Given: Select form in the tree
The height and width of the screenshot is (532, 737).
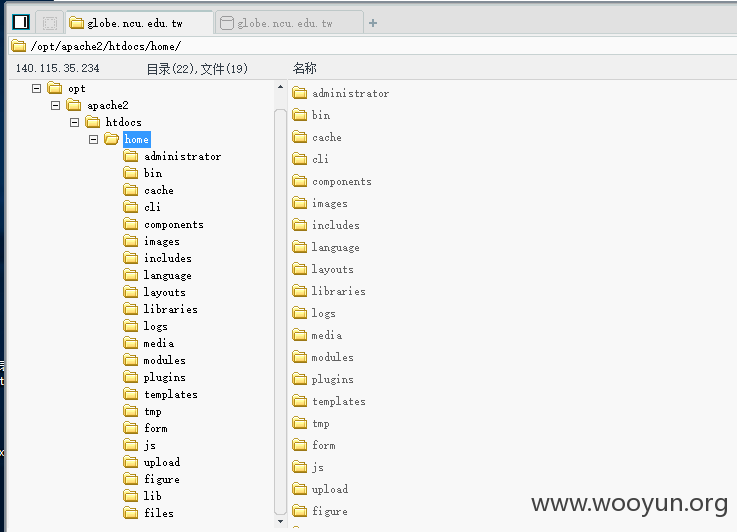Looking at the screenshot, I should (156, 428).
